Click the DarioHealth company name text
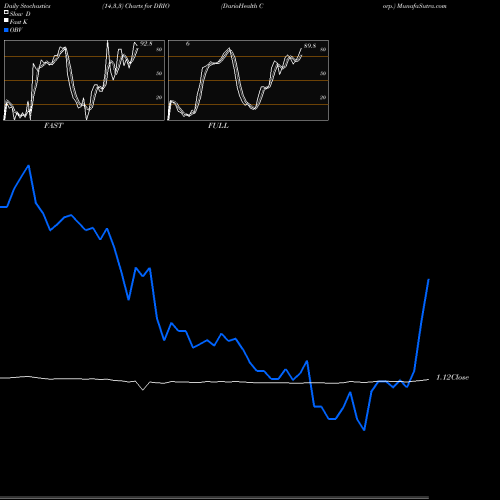The image size is (500, 500). [242, 6]
